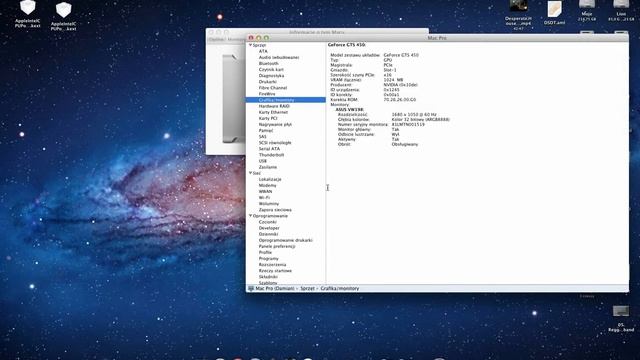Open Diagnostyka entry in sidebar
Viewport: 640px width, 360px height.
click(271, 76)
